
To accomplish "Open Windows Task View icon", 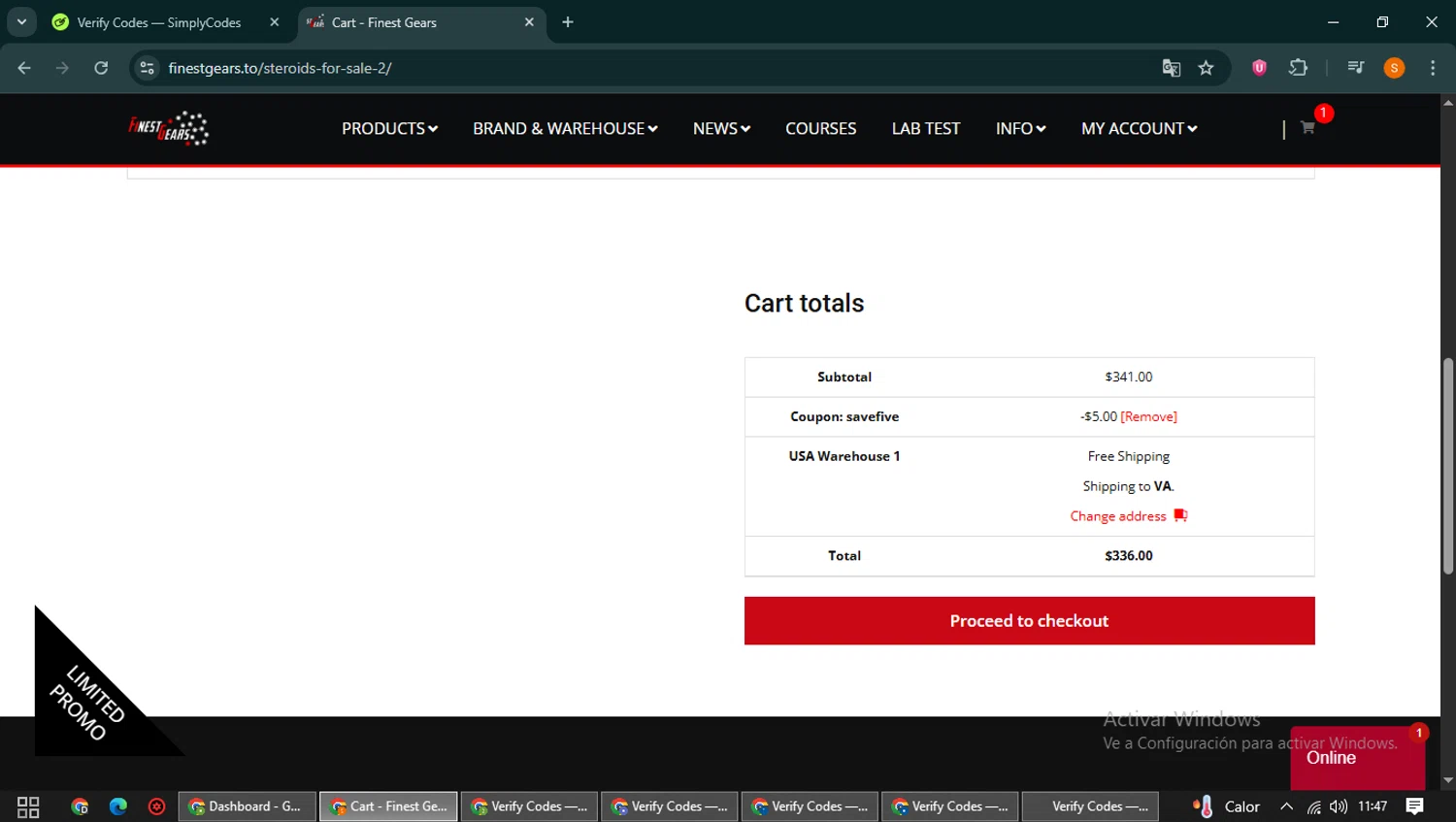I will pos(28,806).
